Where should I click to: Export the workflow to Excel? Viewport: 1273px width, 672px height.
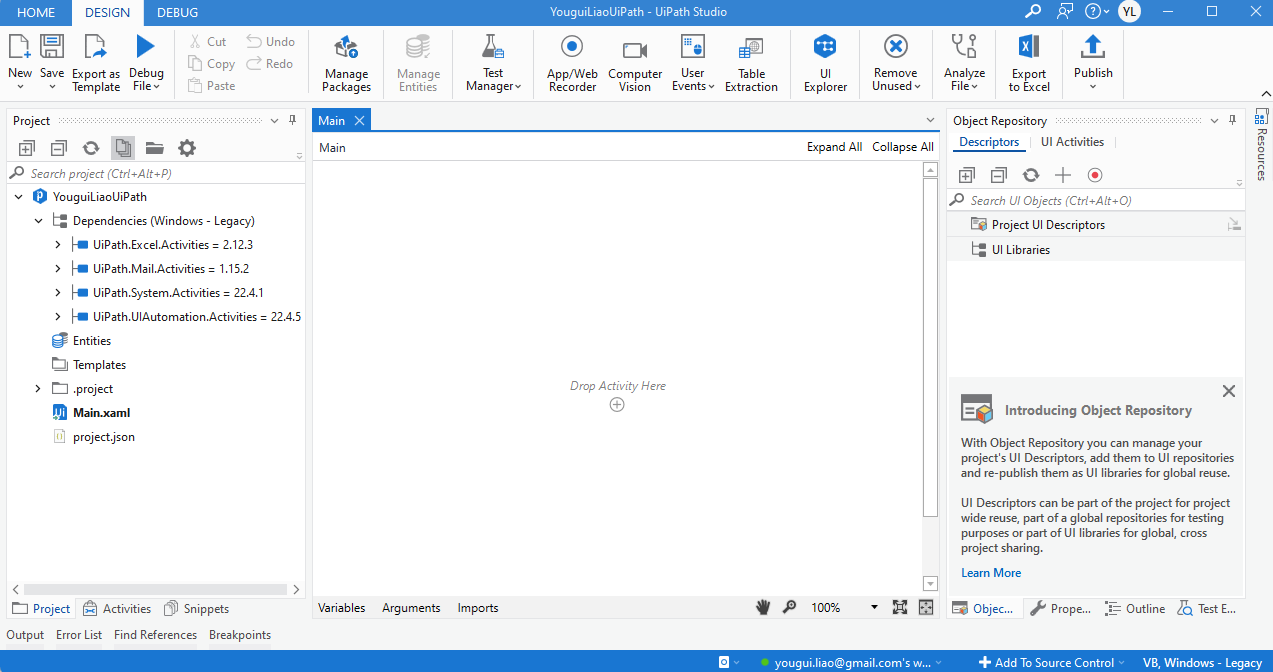click(x=1028, y=63)
